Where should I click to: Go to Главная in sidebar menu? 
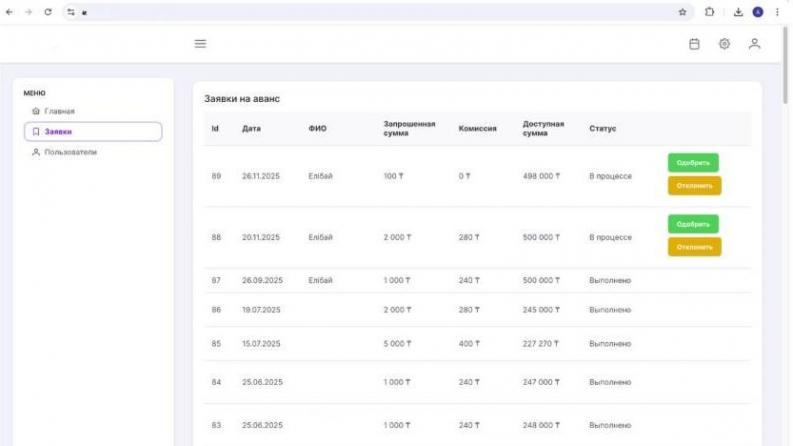click(60, 111)
